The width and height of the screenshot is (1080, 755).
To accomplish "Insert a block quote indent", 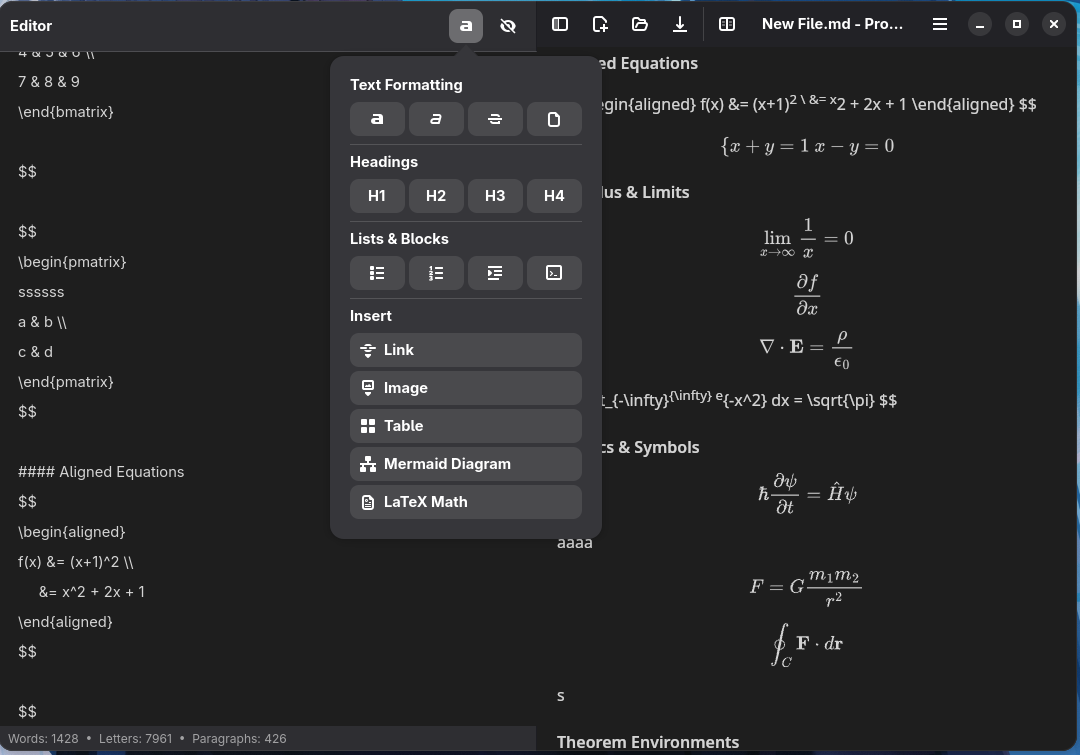I will pos(495,273).
